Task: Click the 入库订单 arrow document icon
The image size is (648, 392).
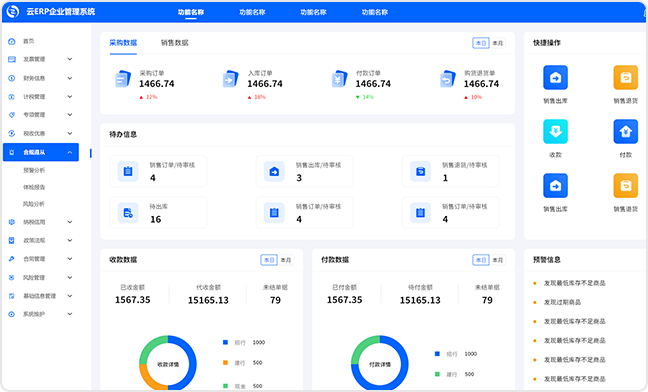Action: pyautogui.click(x=231, y=78)
